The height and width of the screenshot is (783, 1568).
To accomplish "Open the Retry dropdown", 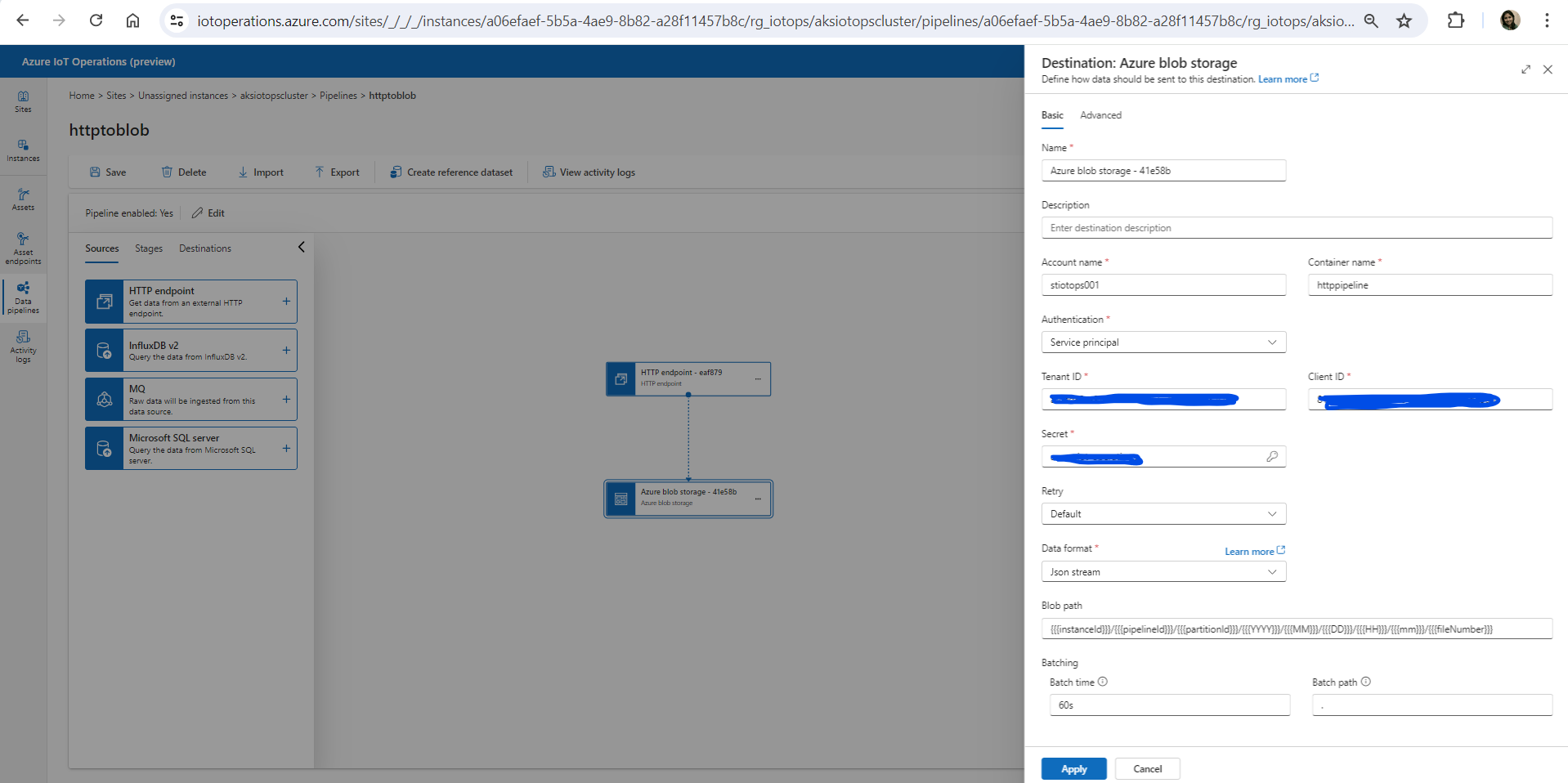I will click(1163, 514).
